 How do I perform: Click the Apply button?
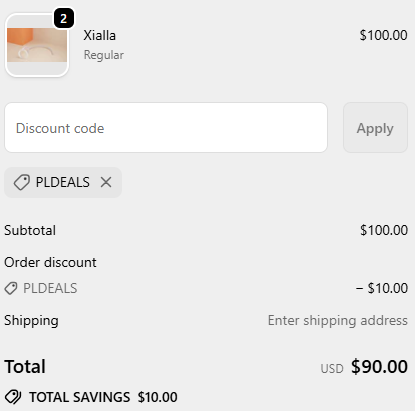375,128
